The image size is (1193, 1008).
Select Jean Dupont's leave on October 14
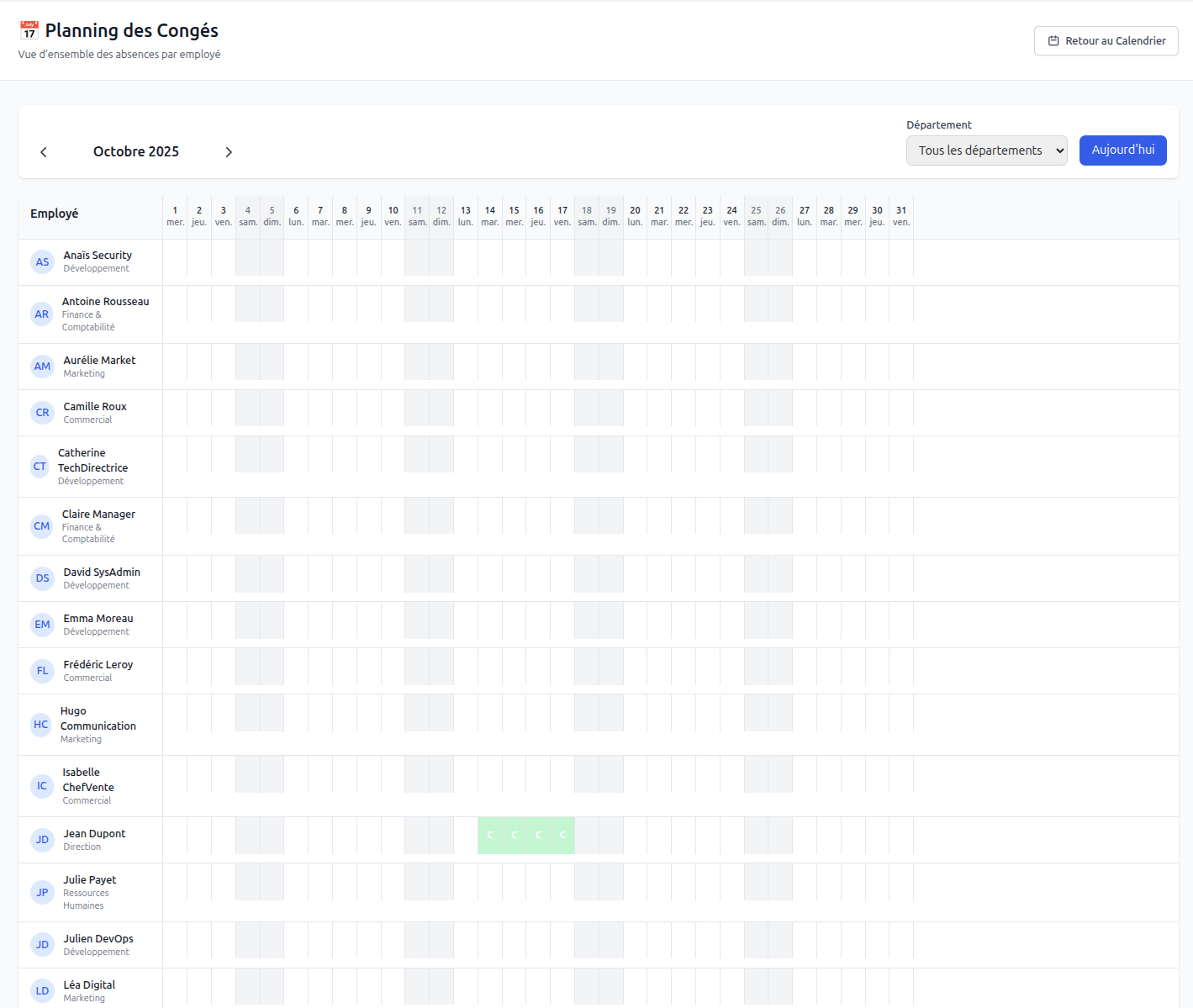click(x=489, y=836)
